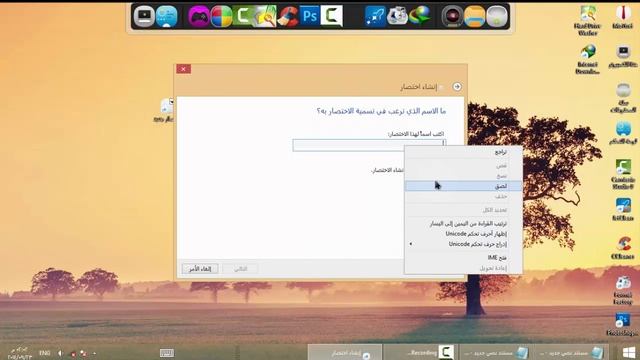This screenshot has height=360, width=640.
Task: Open Format Factory from the dock
Action: (x=397, y=17)
